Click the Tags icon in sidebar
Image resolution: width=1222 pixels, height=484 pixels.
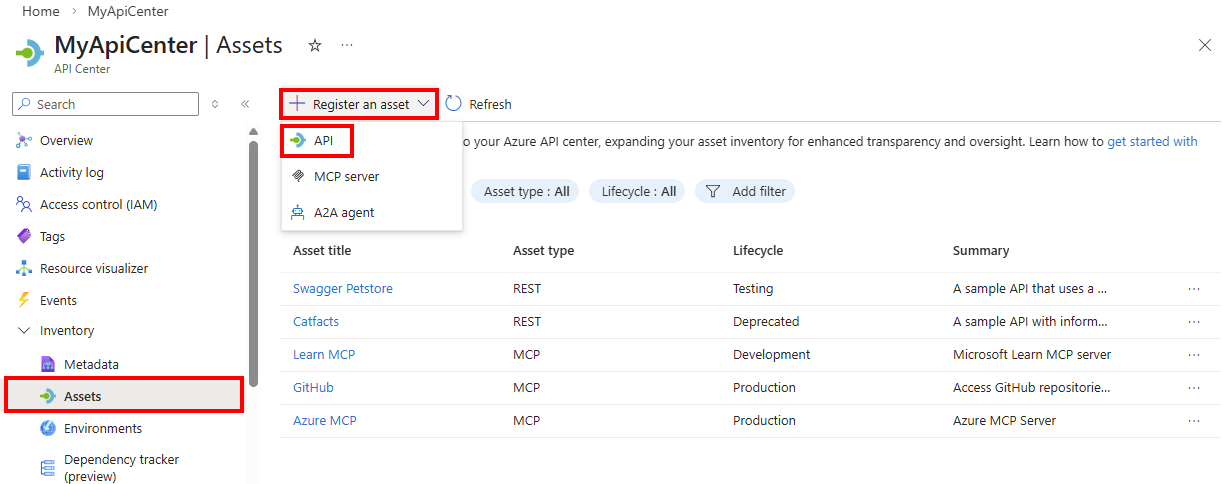(24, 237)
